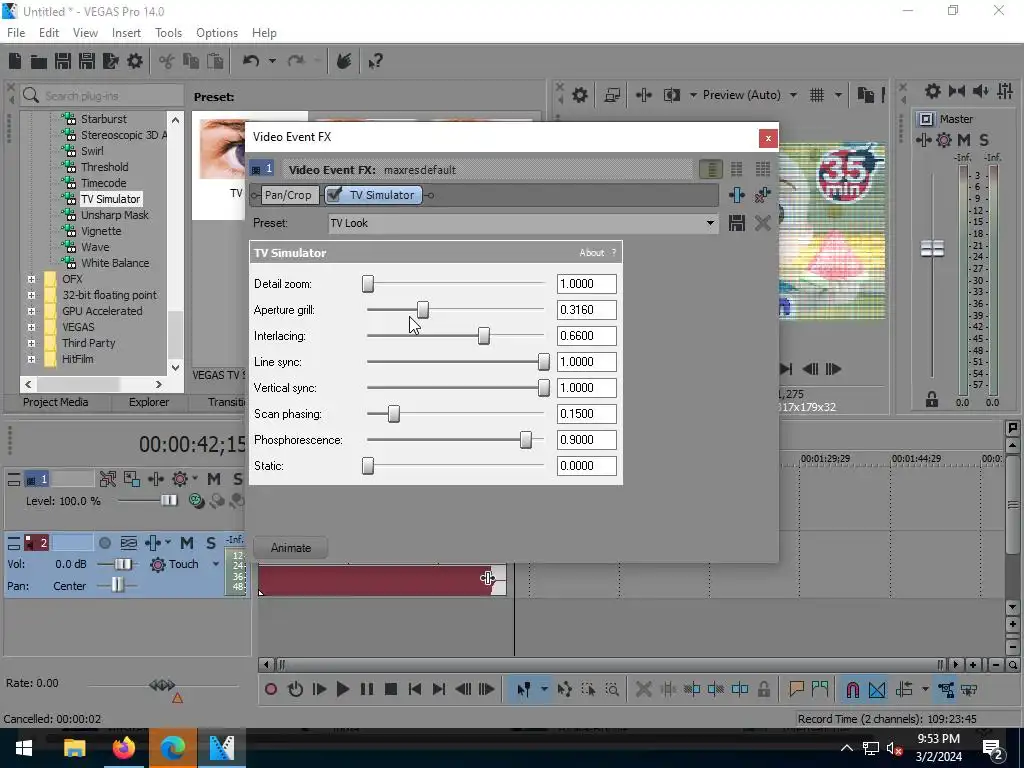Open the Edit menu

coord(49,33)
